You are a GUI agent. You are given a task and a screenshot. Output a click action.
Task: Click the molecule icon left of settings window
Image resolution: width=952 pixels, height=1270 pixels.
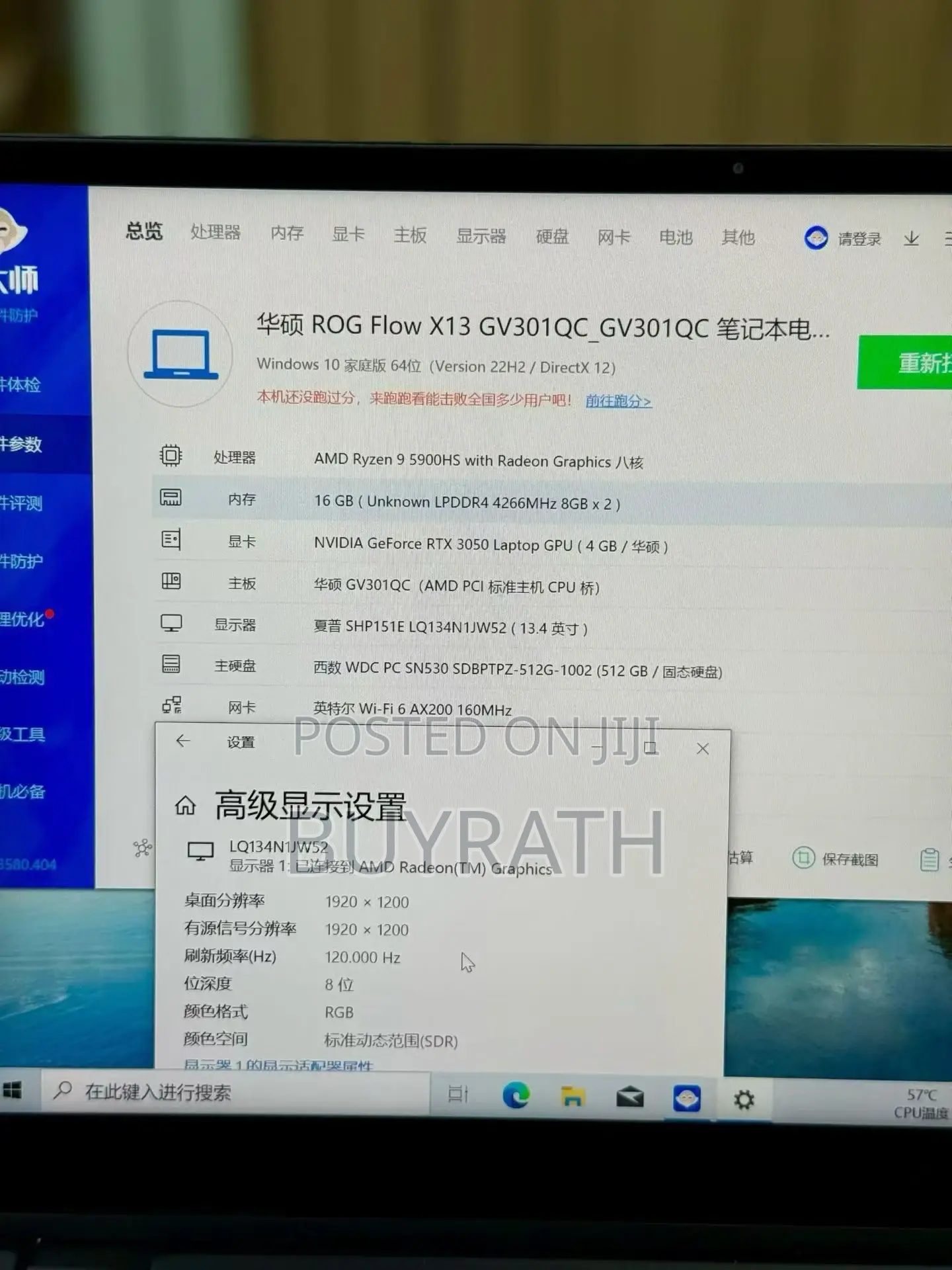click(142, 848)
